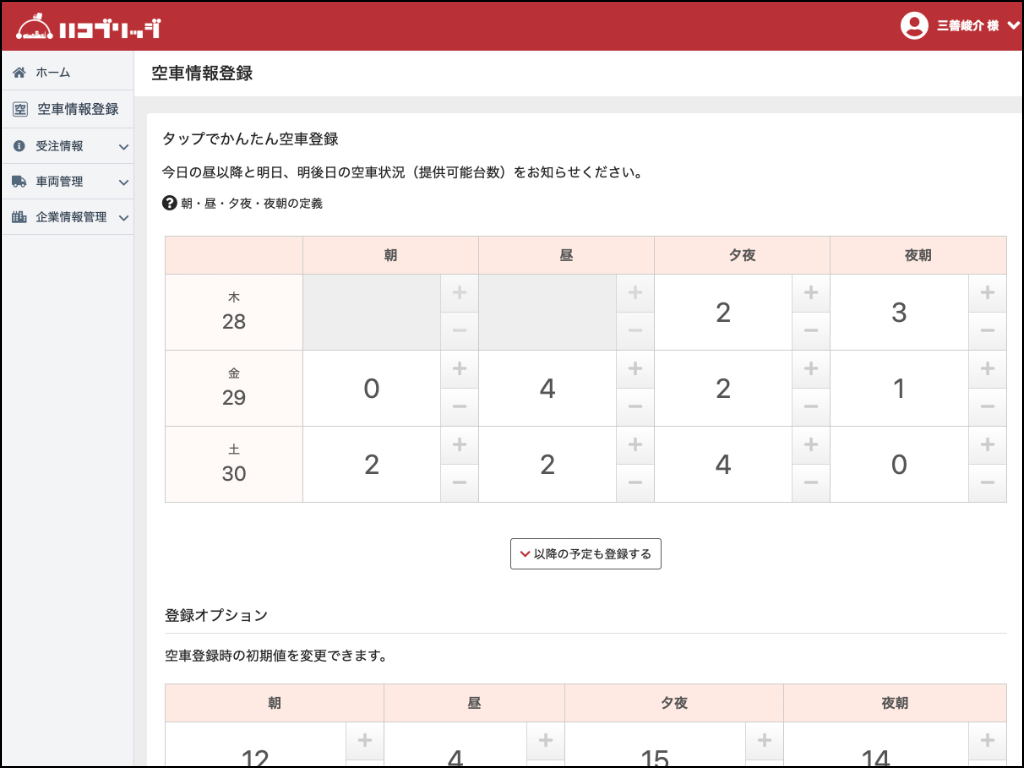Image resolution: width=1024 pixels, height=768 pixels.
Task: Click the 以降の予定も登録する button
Action: [x=585, y=552]
